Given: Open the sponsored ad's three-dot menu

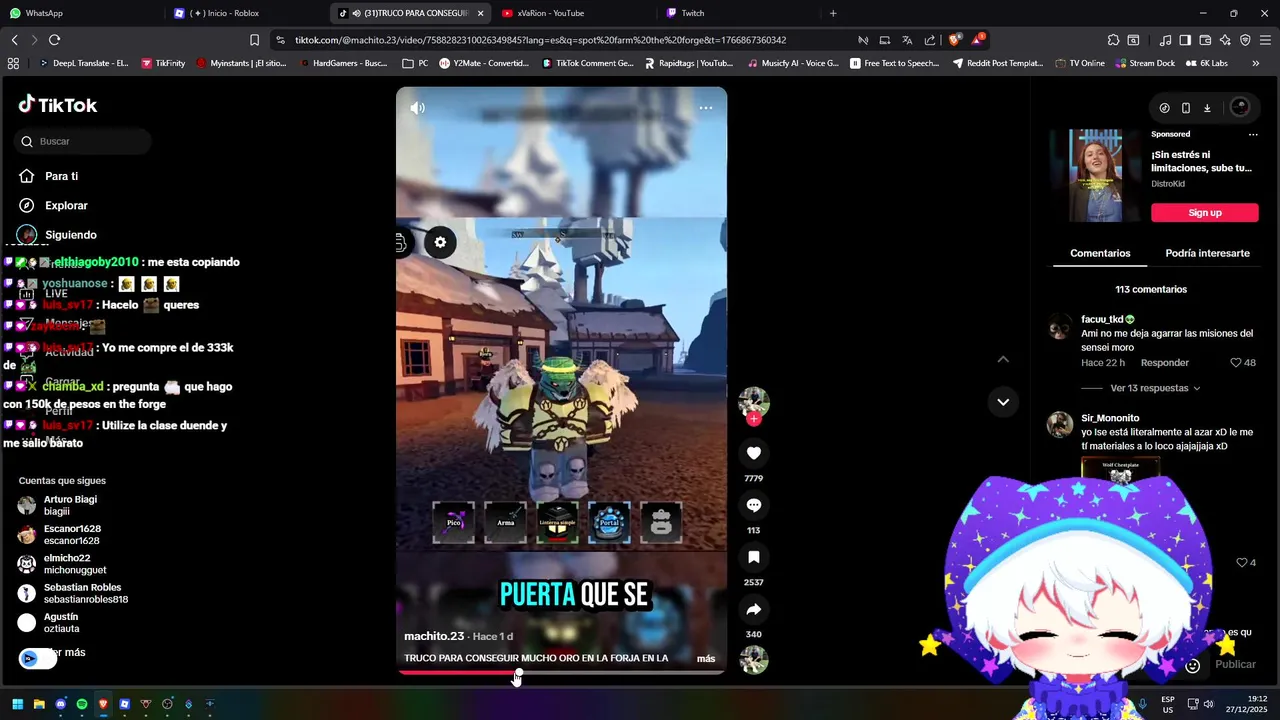Looking at the screenshot, I should (x=1253, y=134).
